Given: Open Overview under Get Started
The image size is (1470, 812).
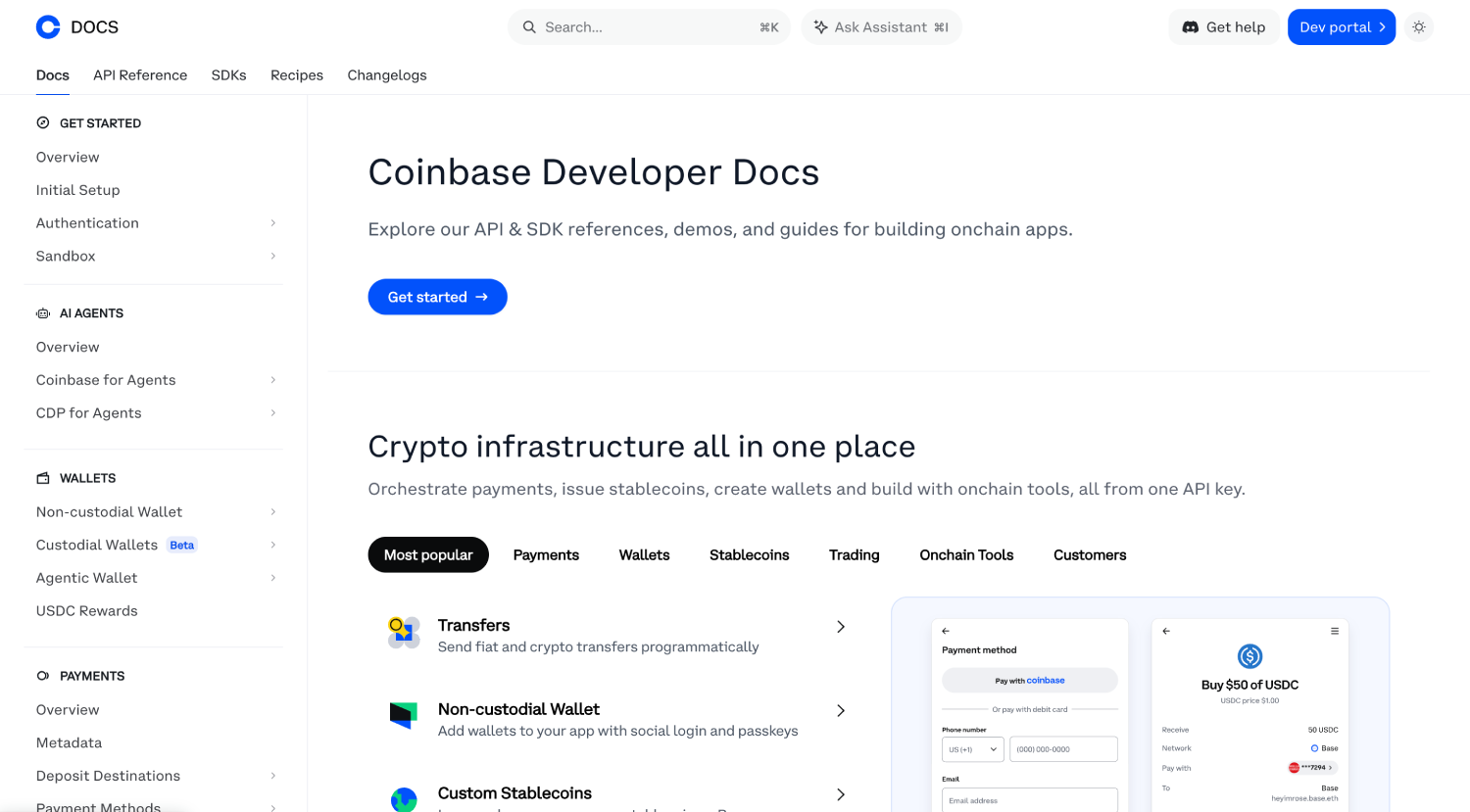Looking at the screenshot, I should point(68,158).
